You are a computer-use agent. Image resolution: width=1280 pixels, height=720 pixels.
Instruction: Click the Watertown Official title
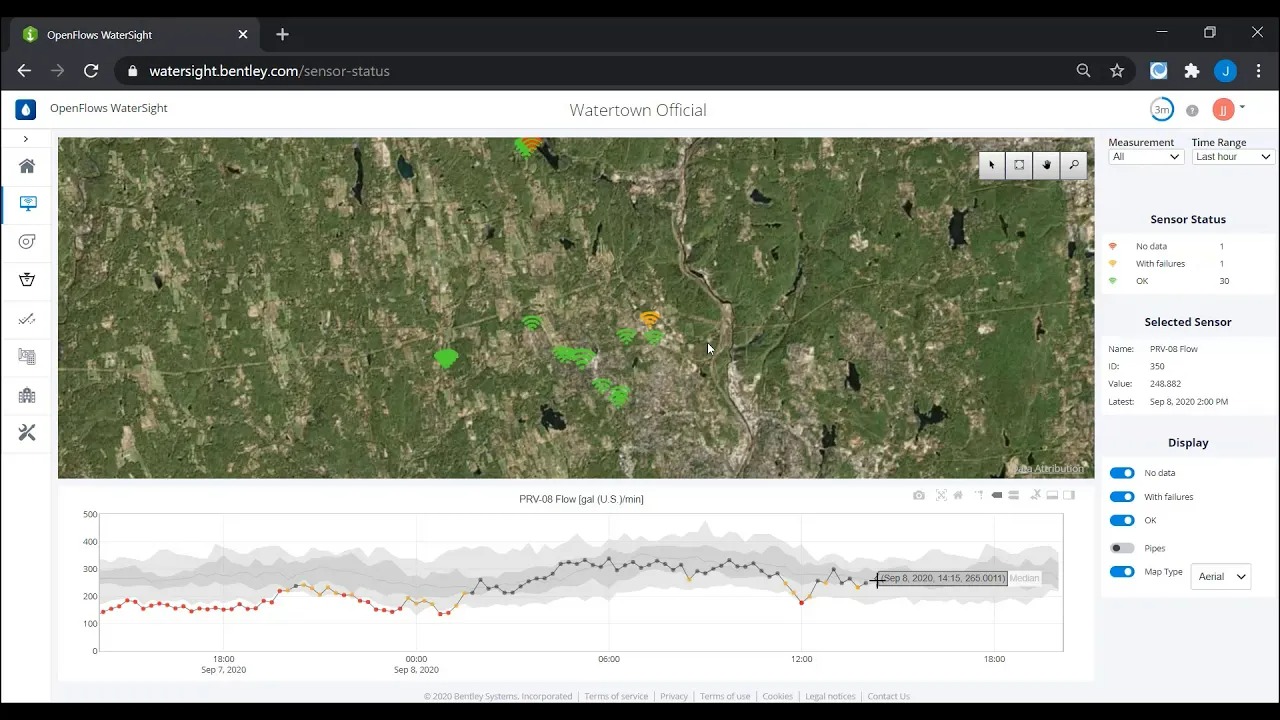pyautogui.click(x=638, y=110)
